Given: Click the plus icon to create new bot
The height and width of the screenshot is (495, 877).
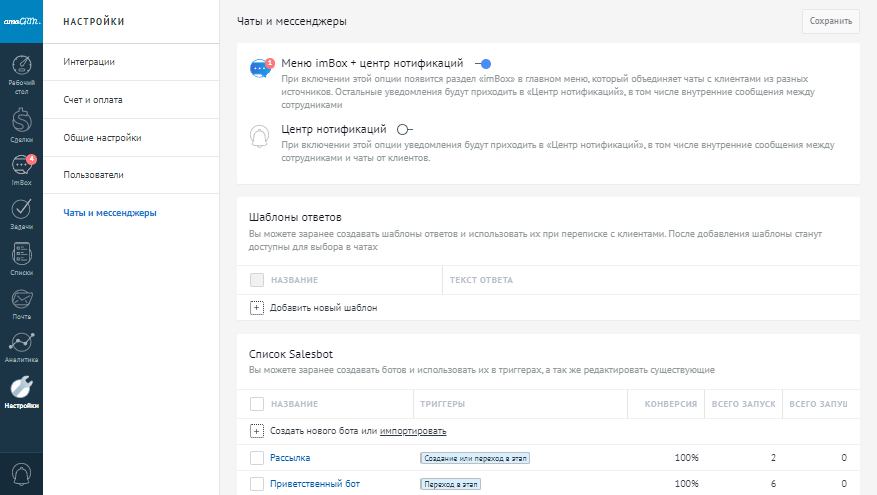Looking at the screenshot, I should [x=257, y=431].
